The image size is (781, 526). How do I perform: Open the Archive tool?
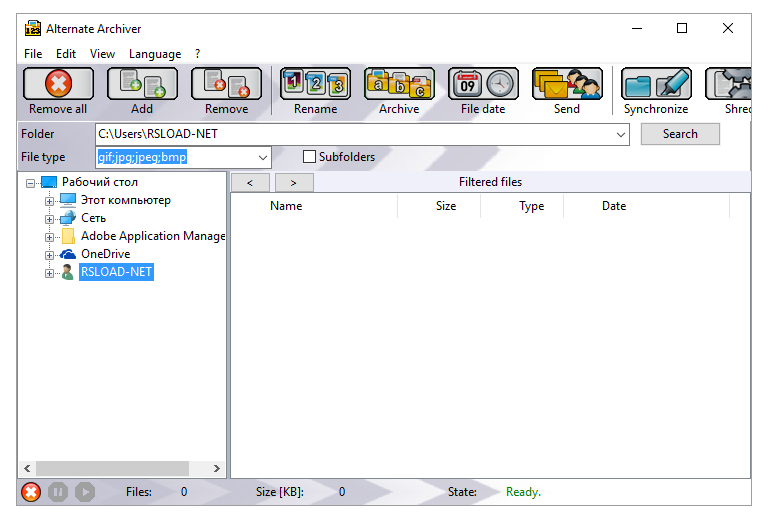pos(399,84)
